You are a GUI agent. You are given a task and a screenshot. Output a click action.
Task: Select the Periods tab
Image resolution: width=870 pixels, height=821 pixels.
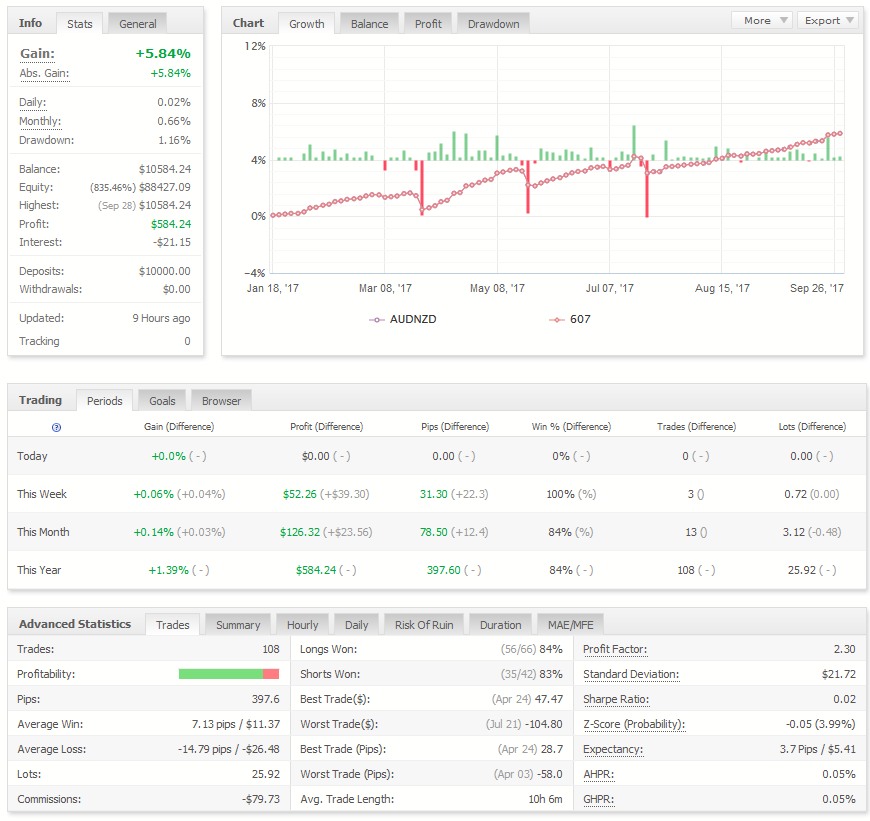click(105, 401)
